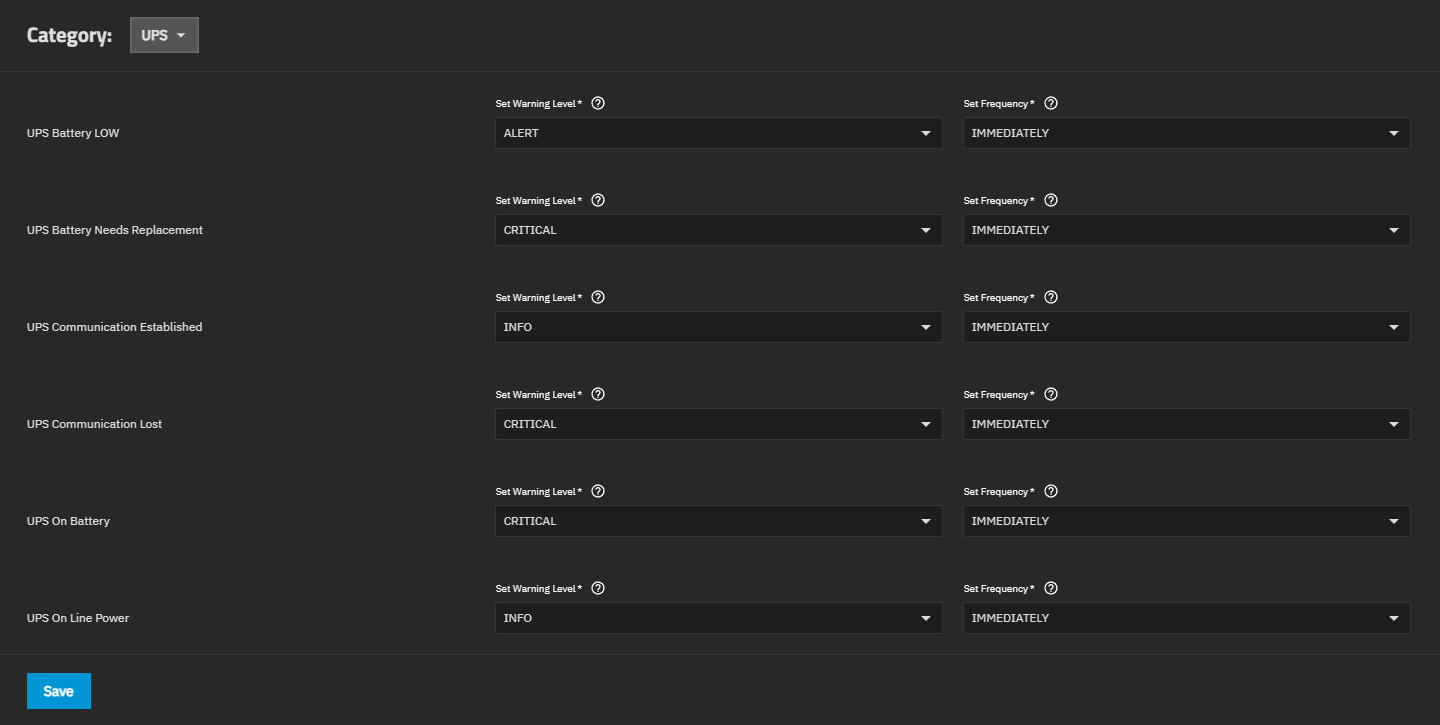Click frequency help icon for UPS On Line Power
1440x725 pixels.
click(x=1051, y=588)
